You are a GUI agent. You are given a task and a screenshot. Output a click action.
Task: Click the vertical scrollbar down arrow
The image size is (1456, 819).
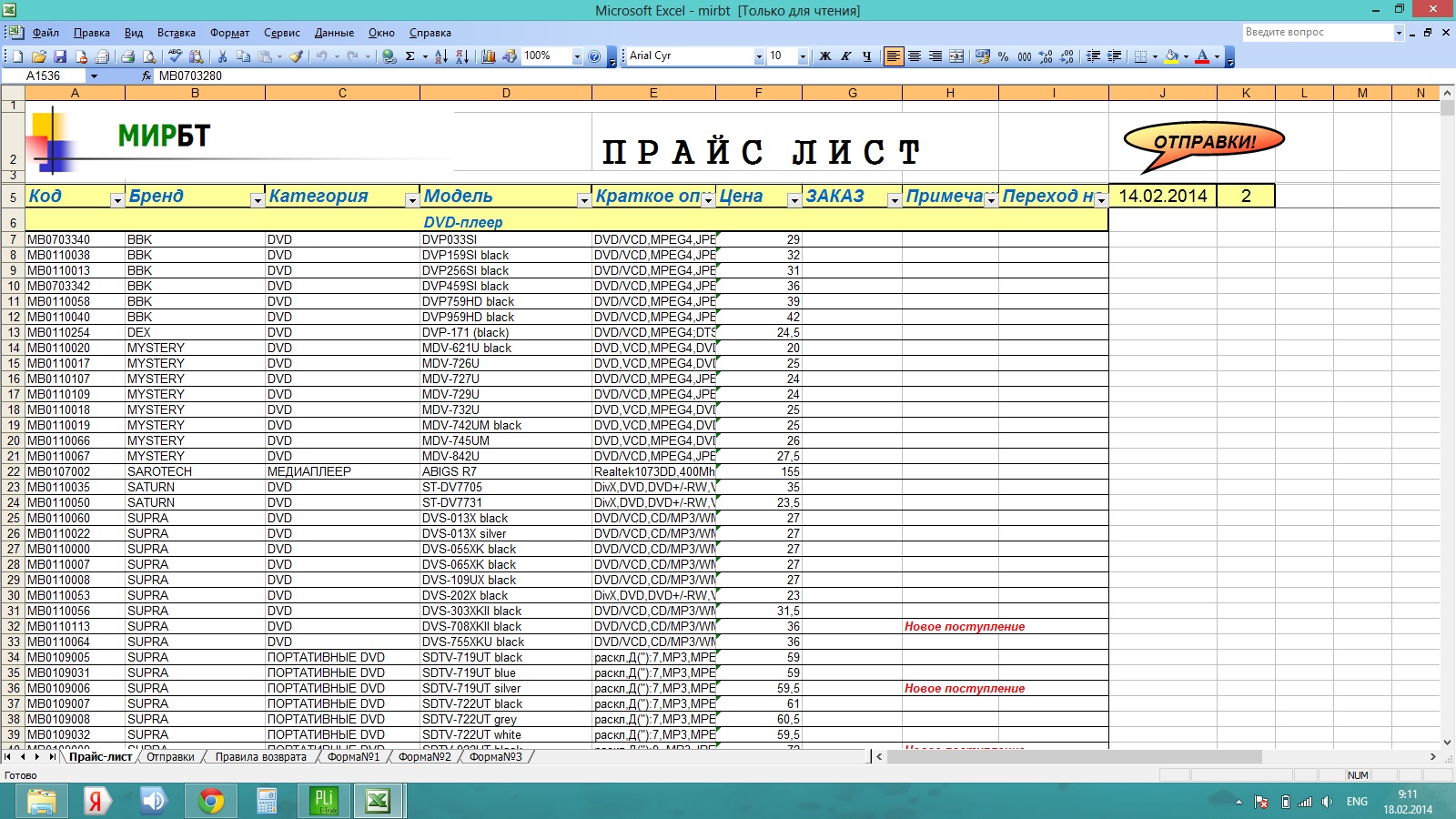pyautogui.click(x=1447, y=743)
